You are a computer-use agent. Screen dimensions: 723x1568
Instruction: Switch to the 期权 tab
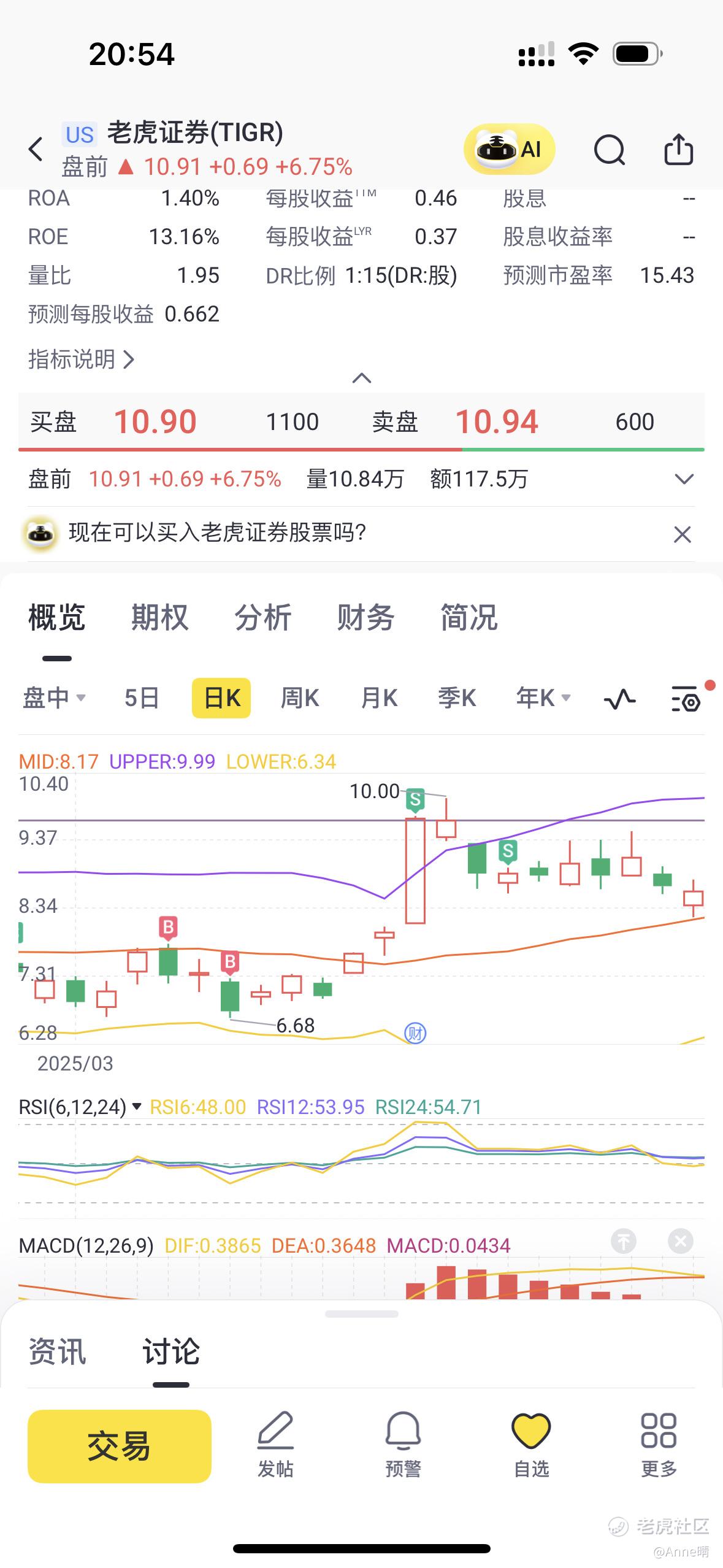159,617
